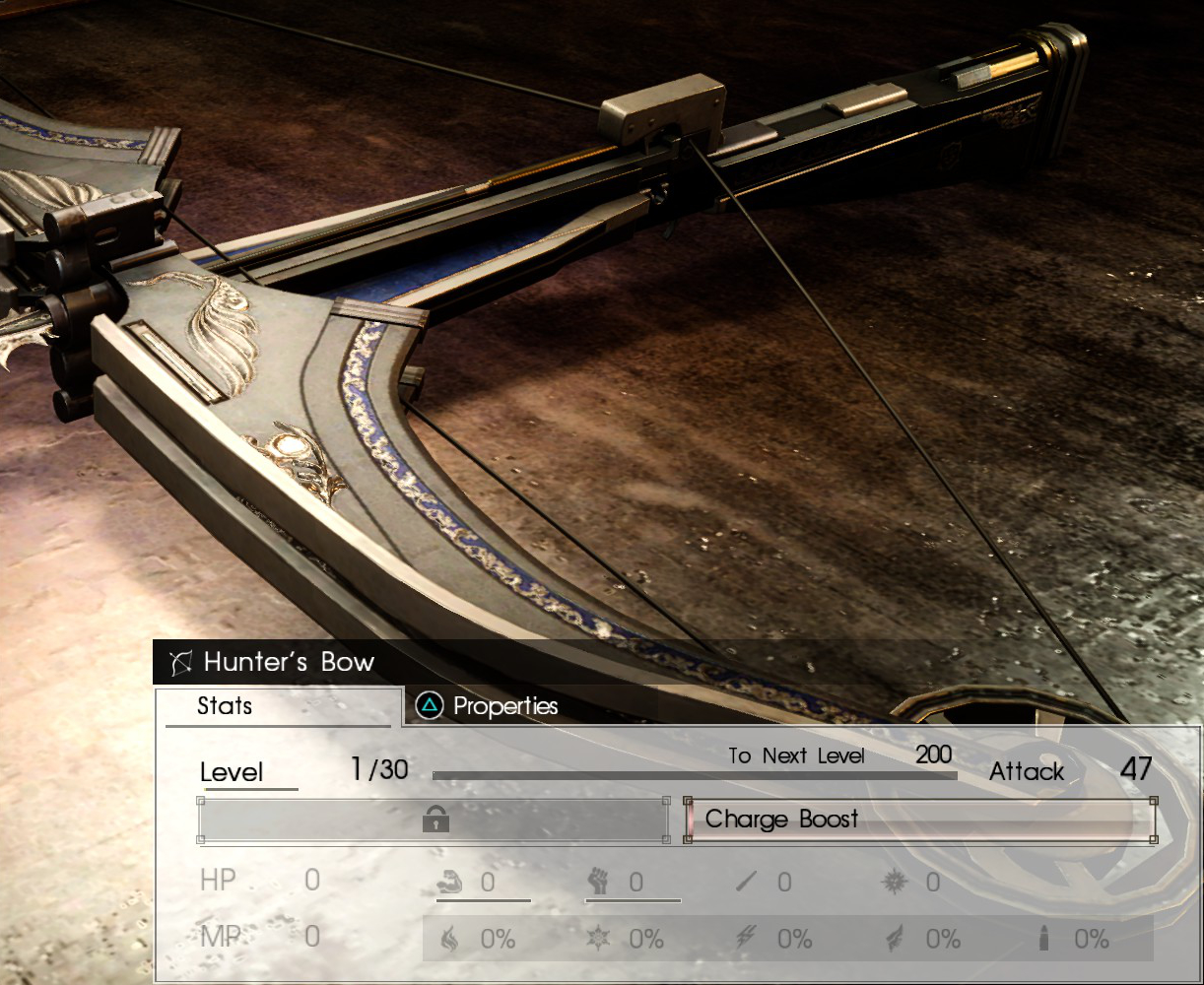Click the bullet shot resistance icon
The width and height of the screenshot is (1204, 985).
[1044, 940]
